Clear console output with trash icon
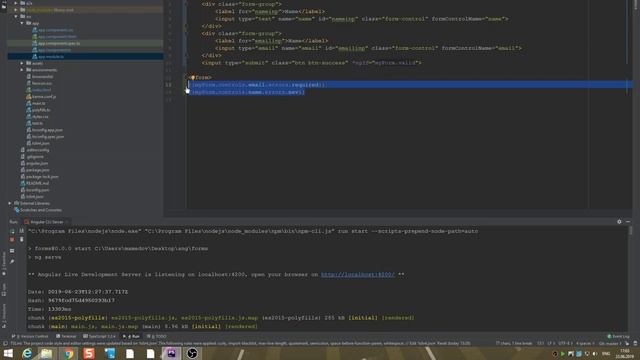The height and width of the screenshot is (360, 640). pos(22,240)
